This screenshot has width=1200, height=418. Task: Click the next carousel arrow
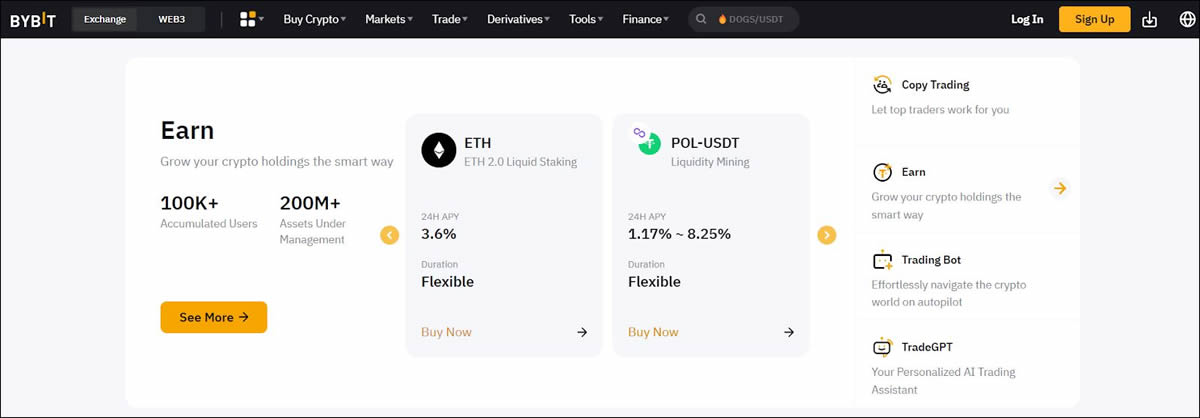point(826,235)
